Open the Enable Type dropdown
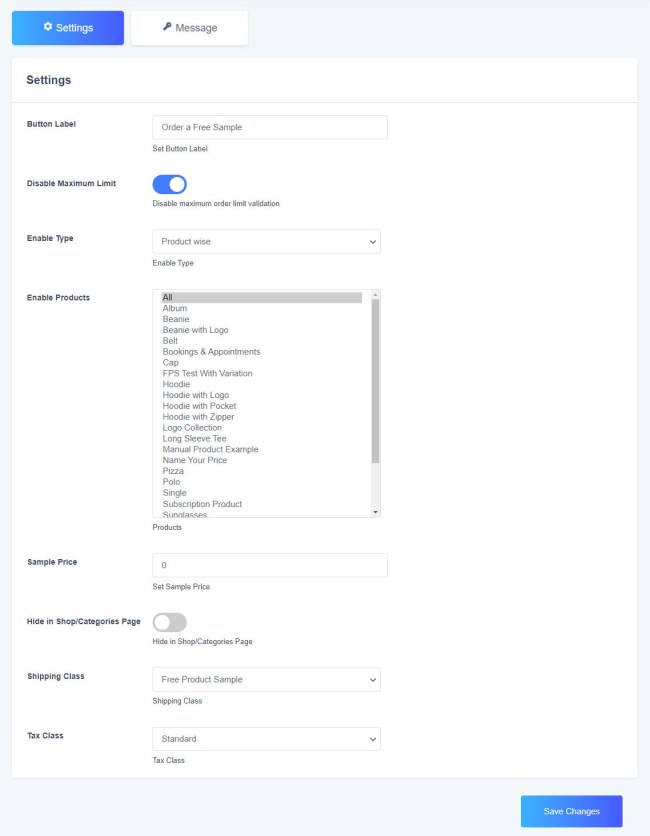This screenshot has height=836, width=650. [x=266, y=241]
